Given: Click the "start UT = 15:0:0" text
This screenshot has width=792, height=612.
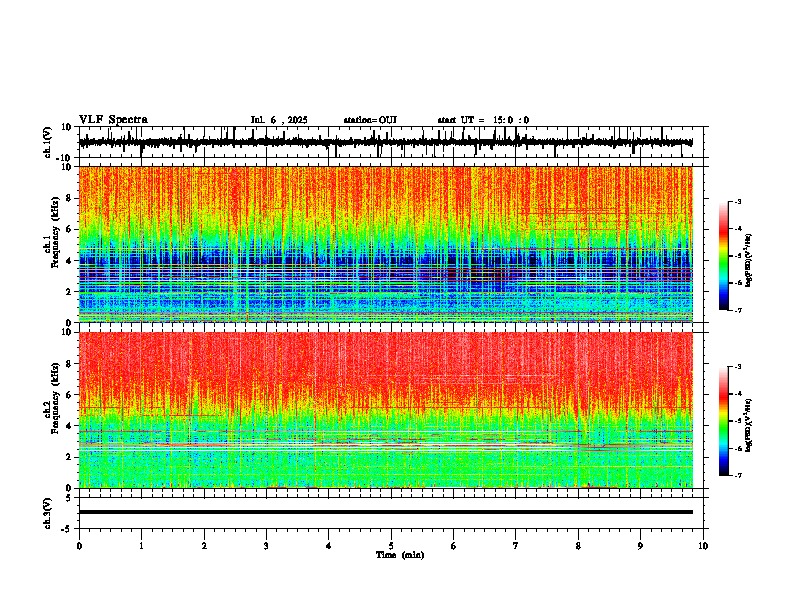Looking at the screenshot, I should [x=483, y=120].
